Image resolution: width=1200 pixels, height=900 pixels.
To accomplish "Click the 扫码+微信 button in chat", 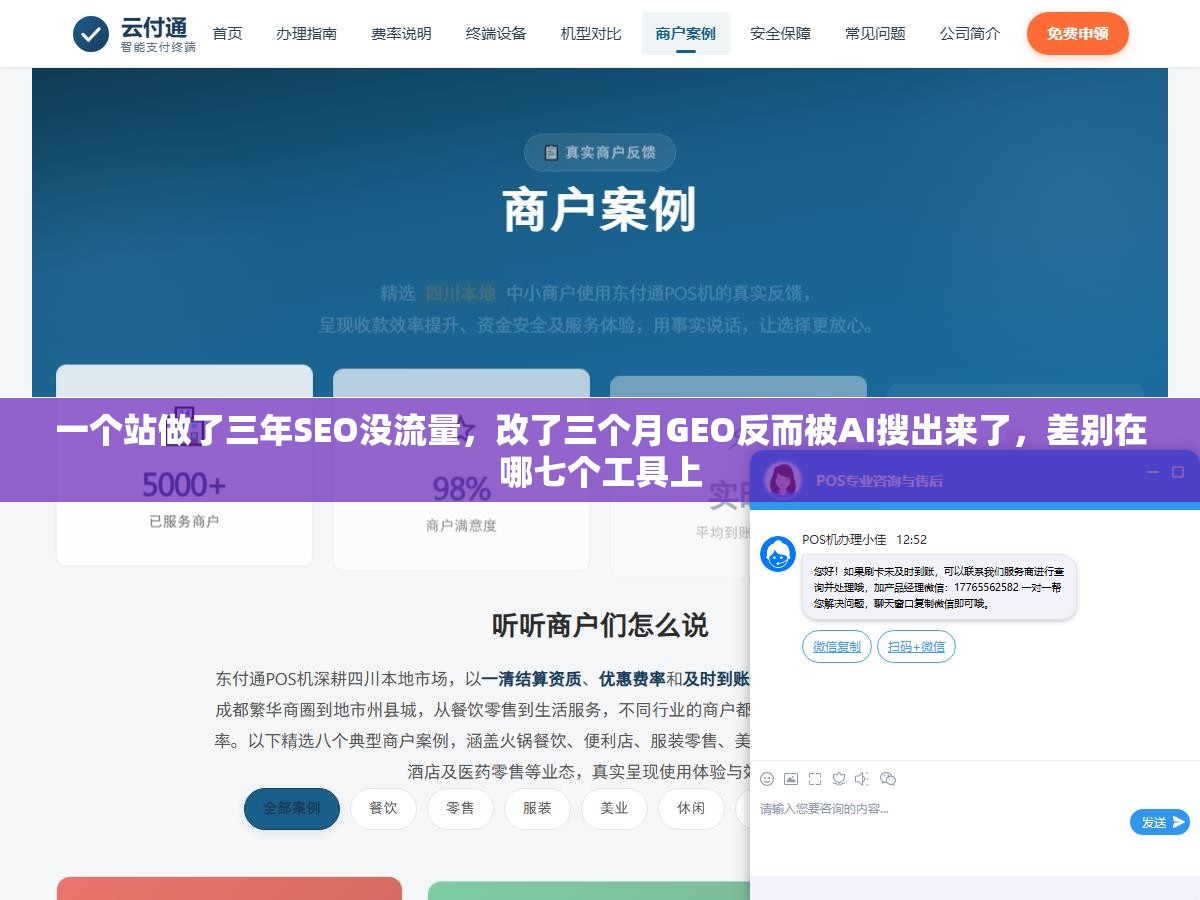I will (916, 647).
